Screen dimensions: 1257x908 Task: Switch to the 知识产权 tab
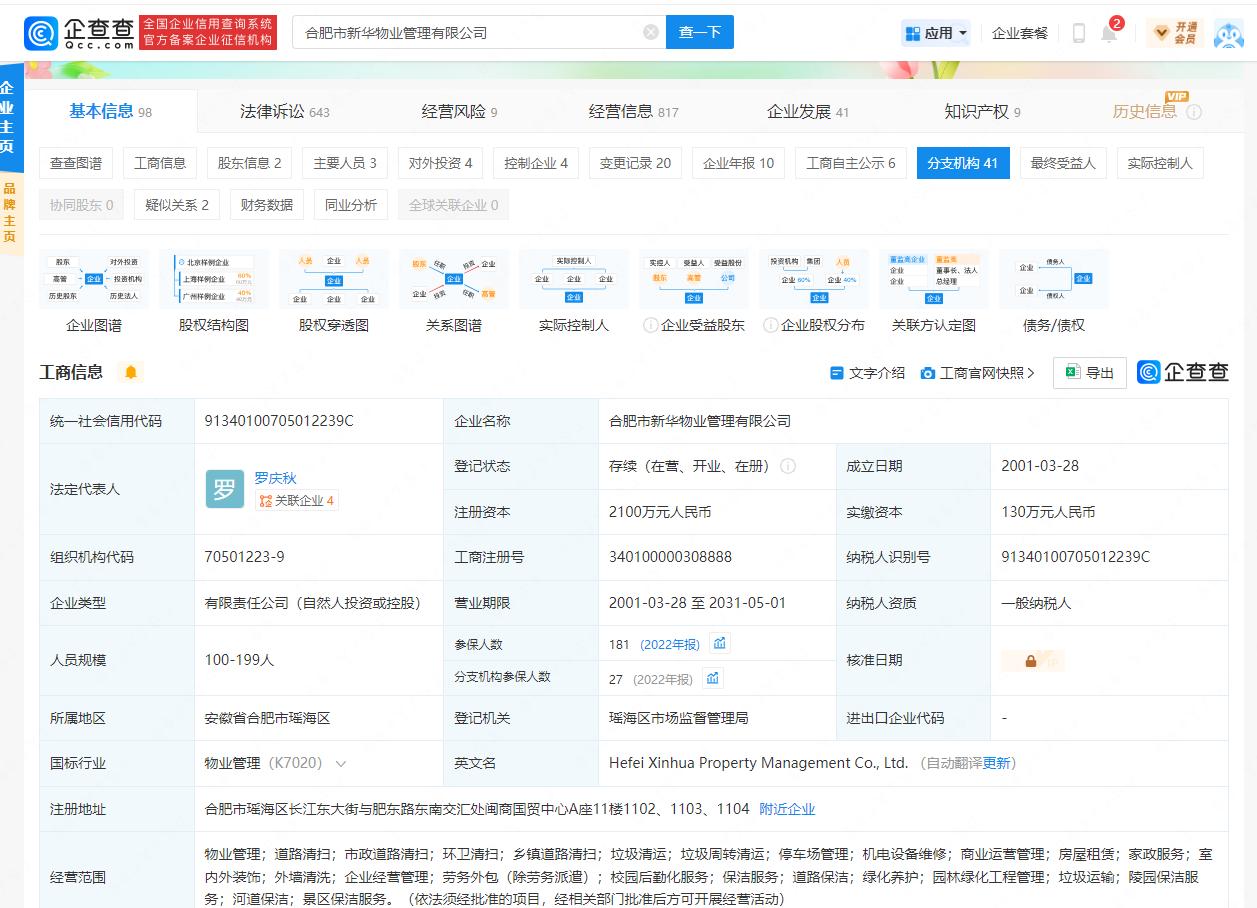pyautogui.click(x=983, y=112)
